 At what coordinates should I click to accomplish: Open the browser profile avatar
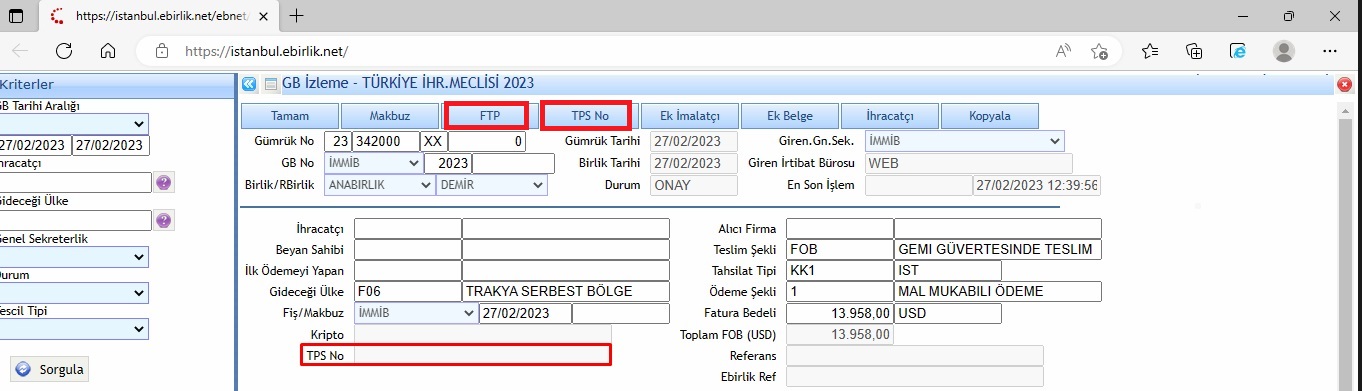1284,51
